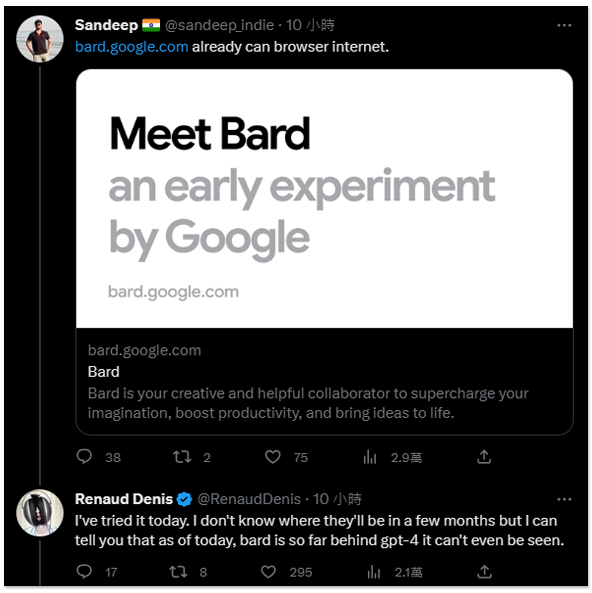Open the bard.google.com link in the tweet text
Screen dimensions: 592x593
click(132, 47)
